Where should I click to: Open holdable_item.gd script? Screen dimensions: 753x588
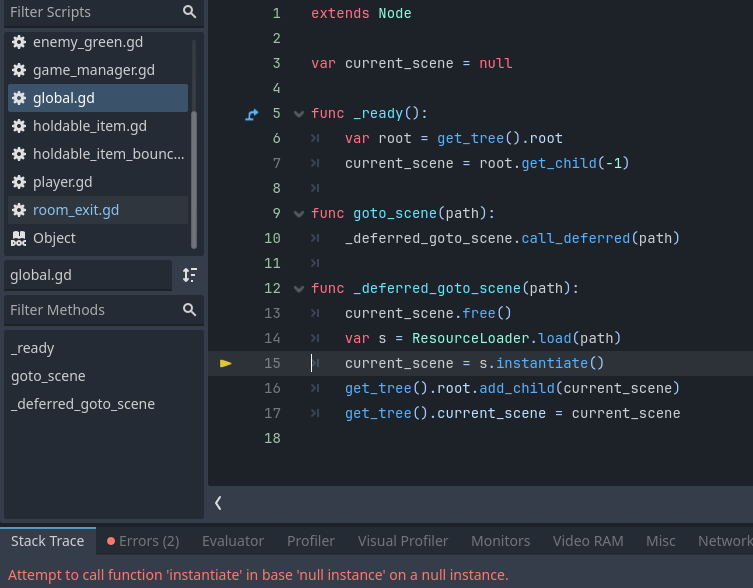[x=98, y=126]
